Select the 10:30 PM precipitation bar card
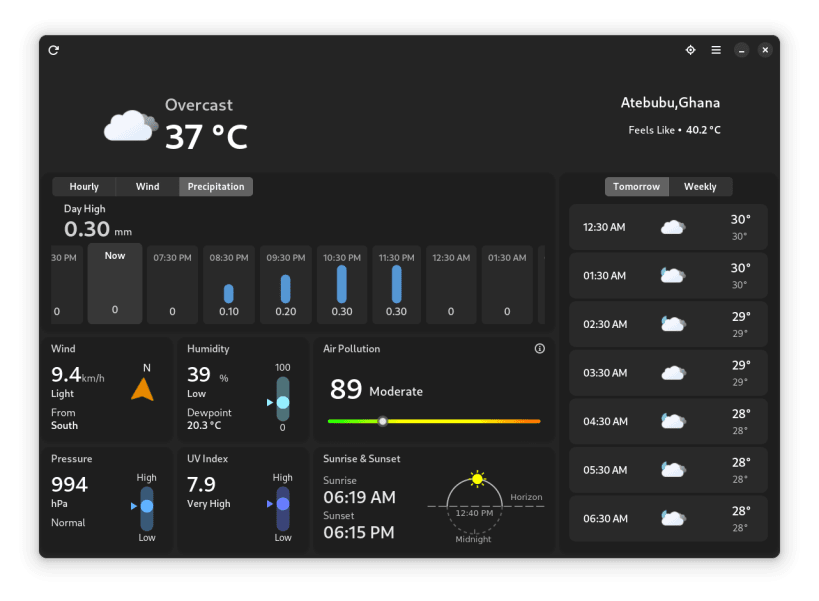The image size is (819, 601). pyautogui.click(x=342, y=285)
